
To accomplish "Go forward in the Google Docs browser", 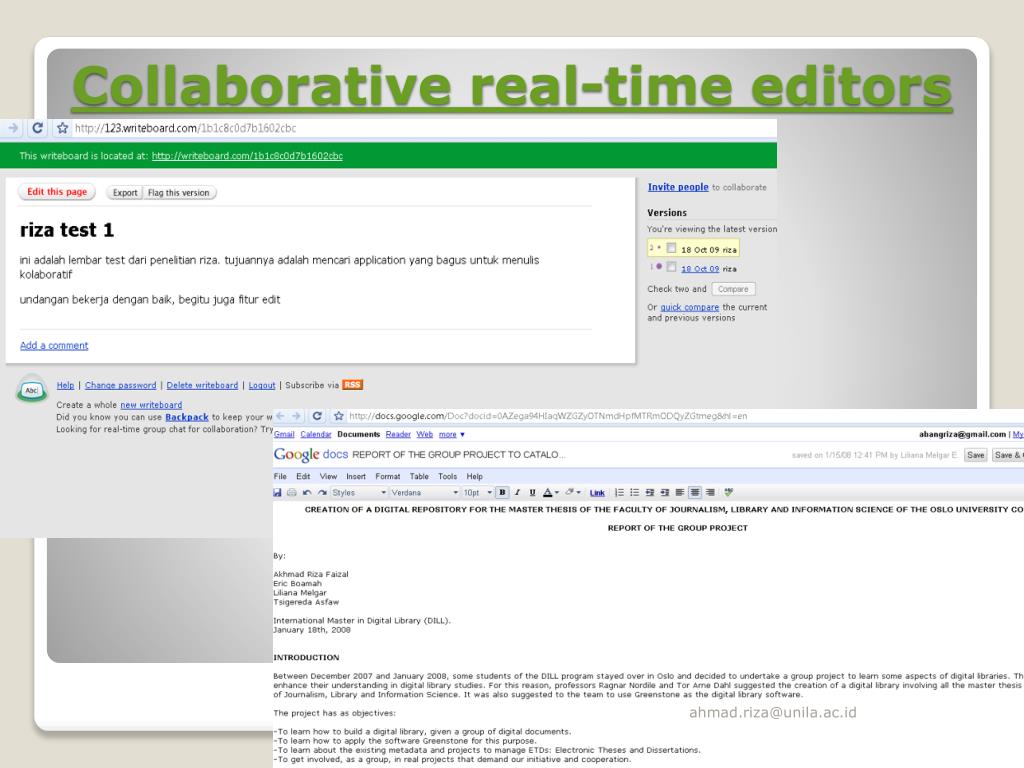I will [296, 416].
